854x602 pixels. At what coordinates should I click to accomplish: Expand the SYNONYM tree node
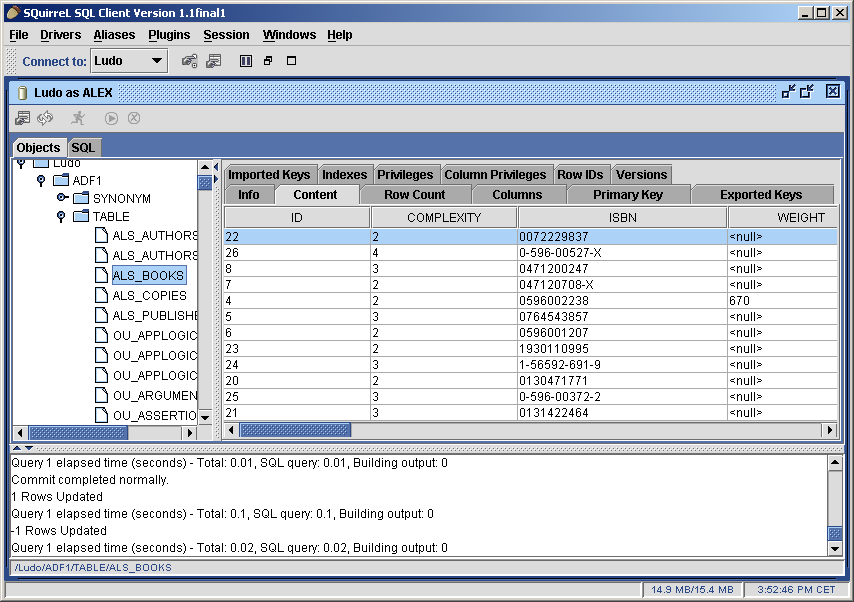pyautogui.click(x=61, y=198)
